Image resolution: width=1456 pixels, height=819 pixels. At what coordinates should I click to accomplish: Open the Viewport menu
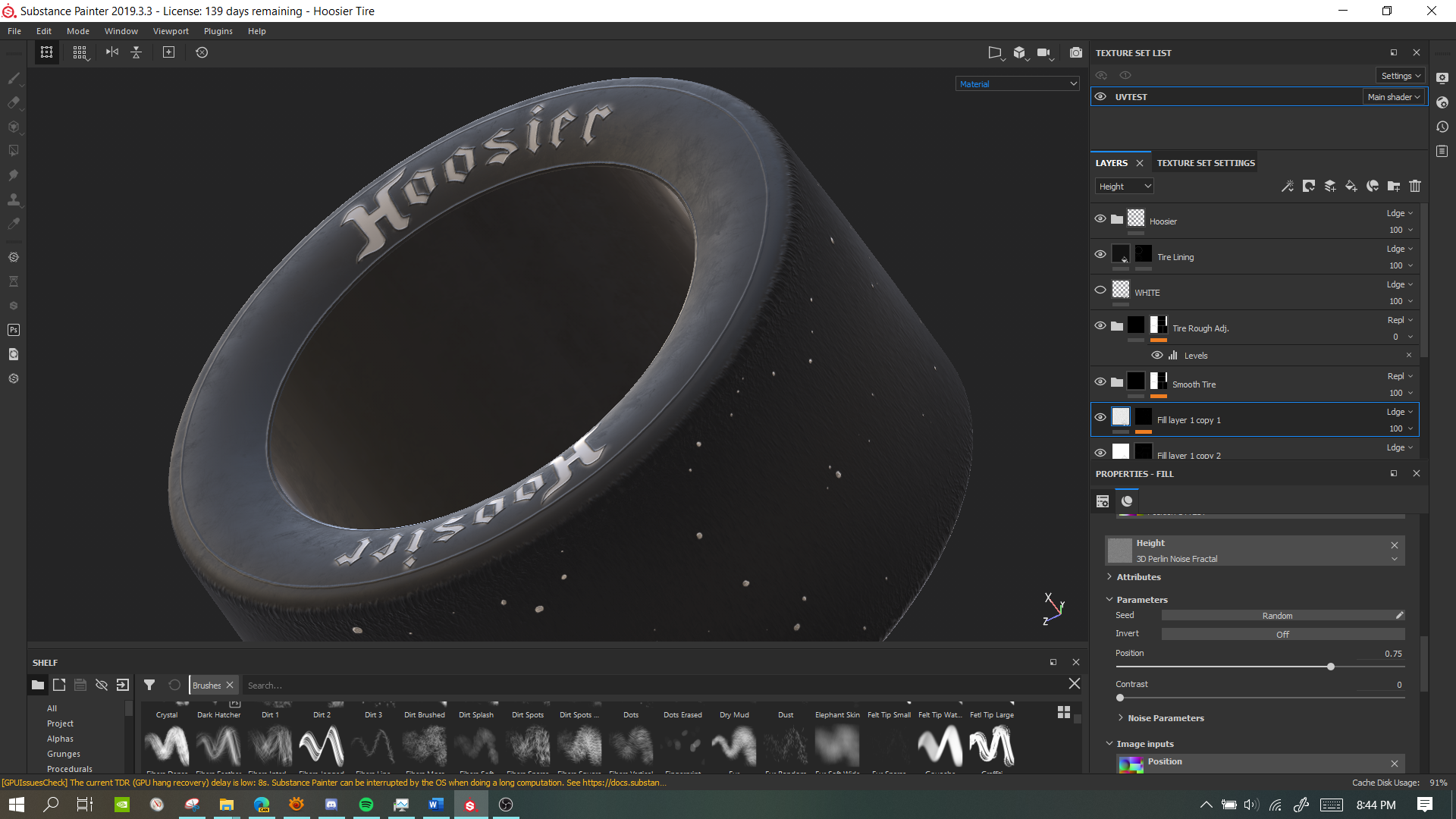point(171,31)
